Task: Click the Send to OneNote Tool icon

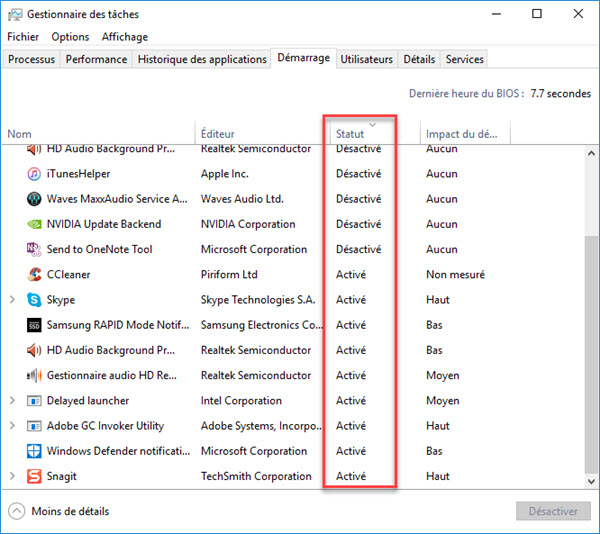Action: (34, 250)
